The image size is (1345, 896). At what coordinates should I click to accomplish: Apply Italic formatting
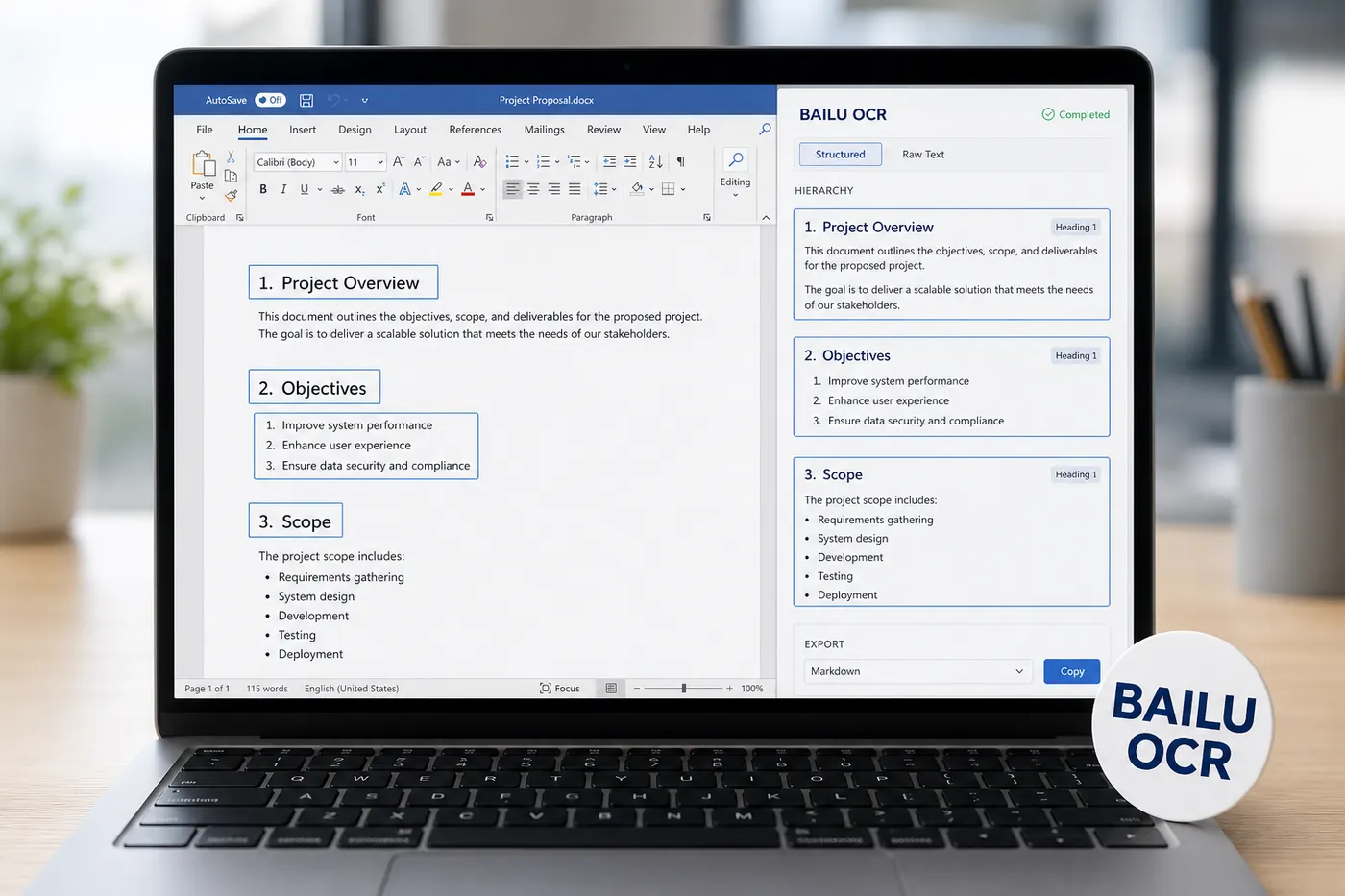pos(283,189)
